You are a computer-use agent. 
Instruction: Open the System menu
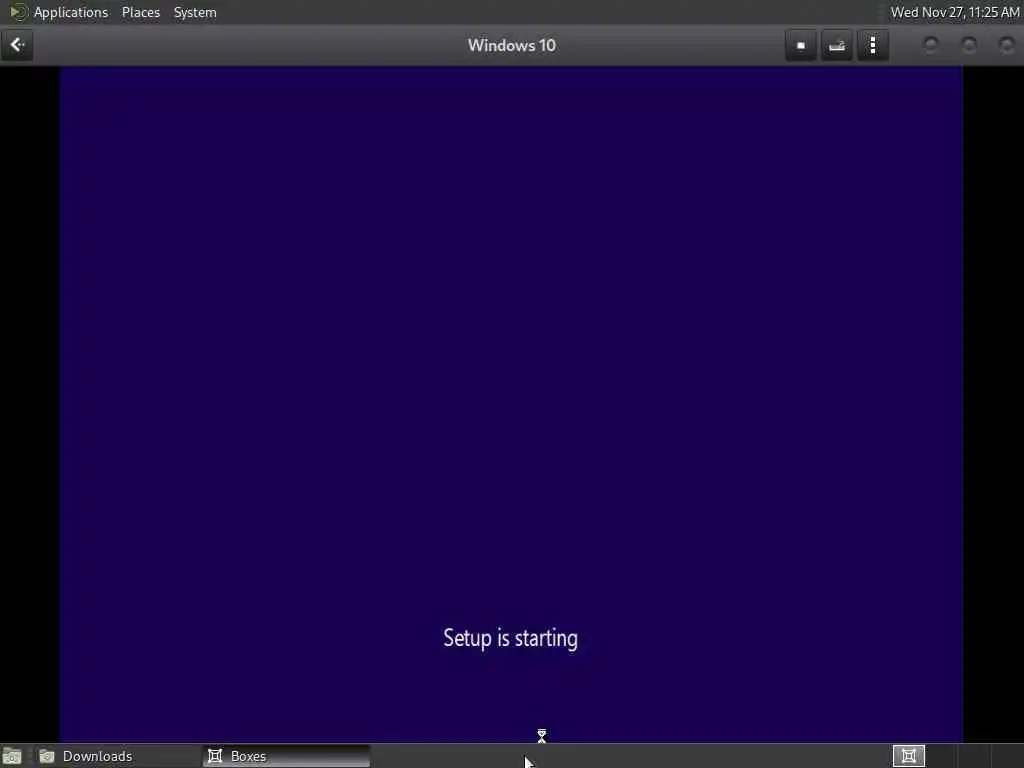pos(195,12)
